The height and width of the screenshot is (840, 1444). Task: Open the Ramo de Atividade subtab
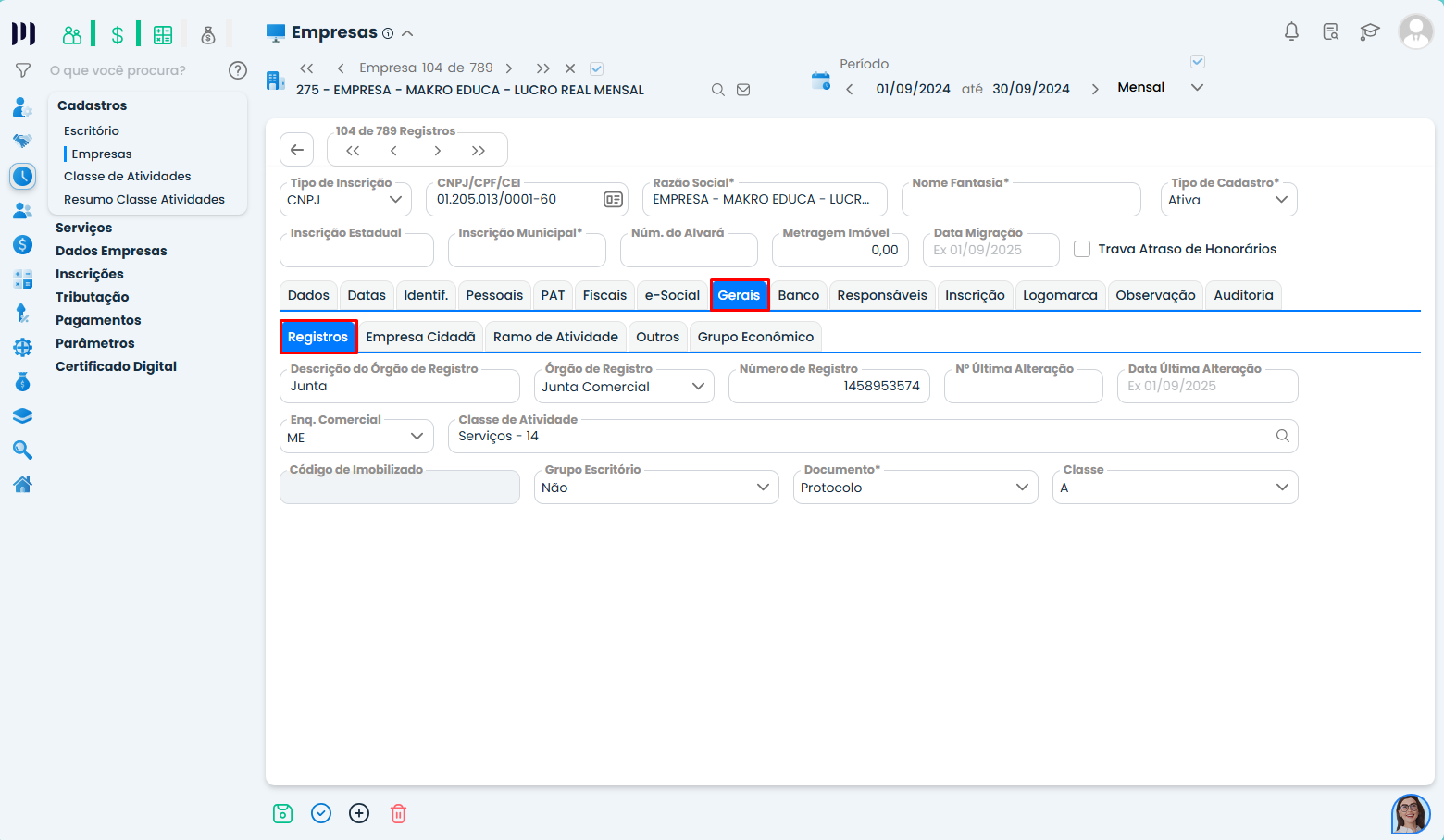tap(555, 337)
